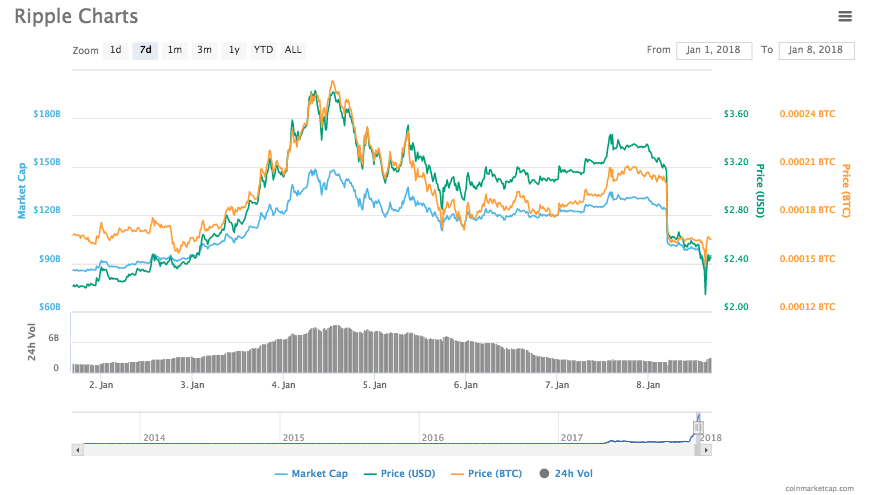Select the 7d zoom range
888x495 pixels.
click(146, 50)
